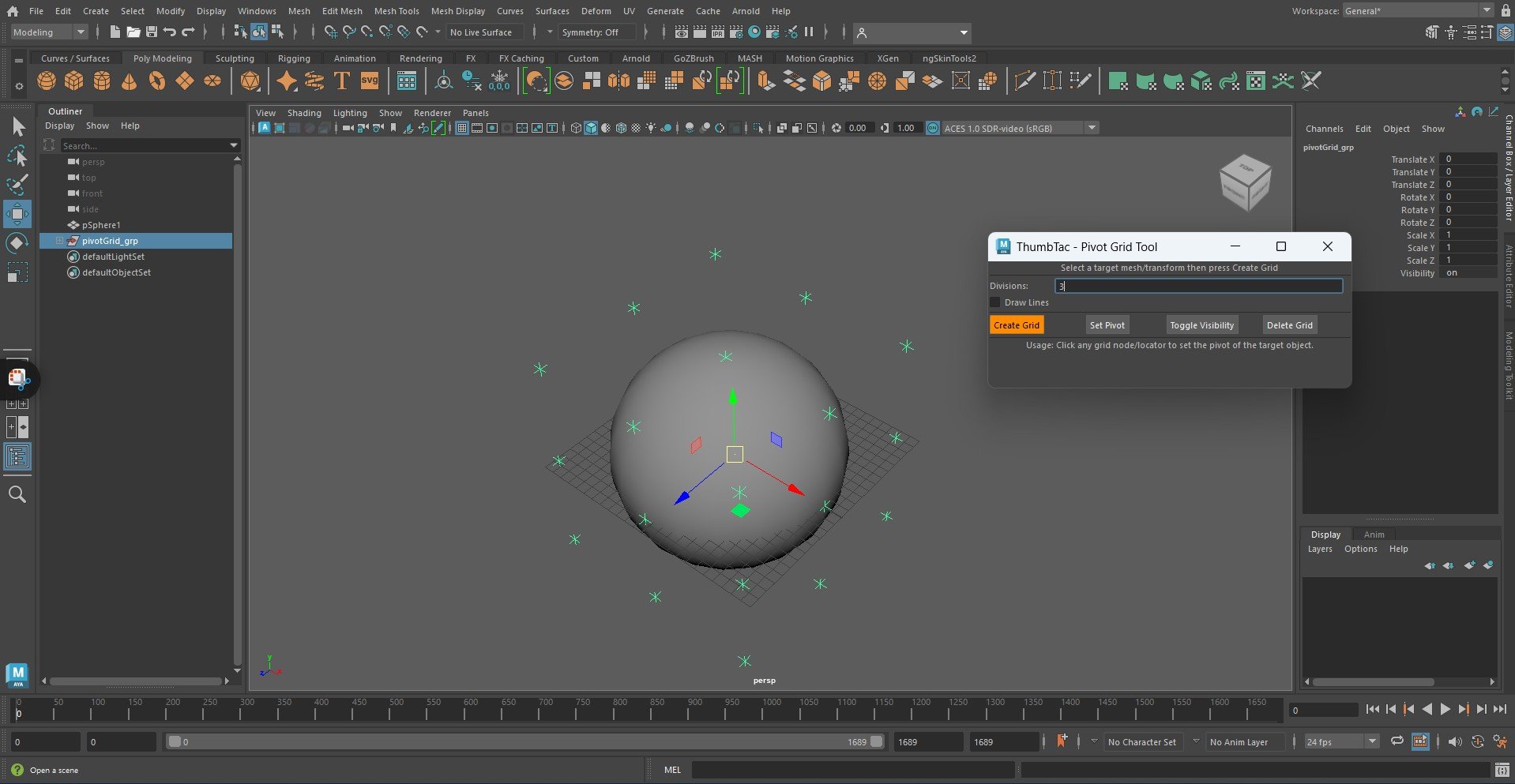Select the polygon Type tool icon

click(x=341, y=81)
